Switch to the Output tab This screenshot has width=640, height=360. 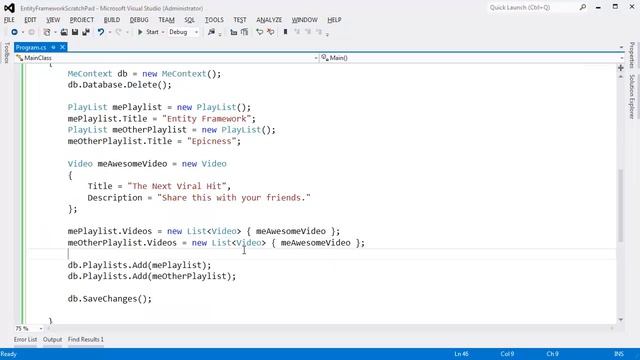[52, 340]
